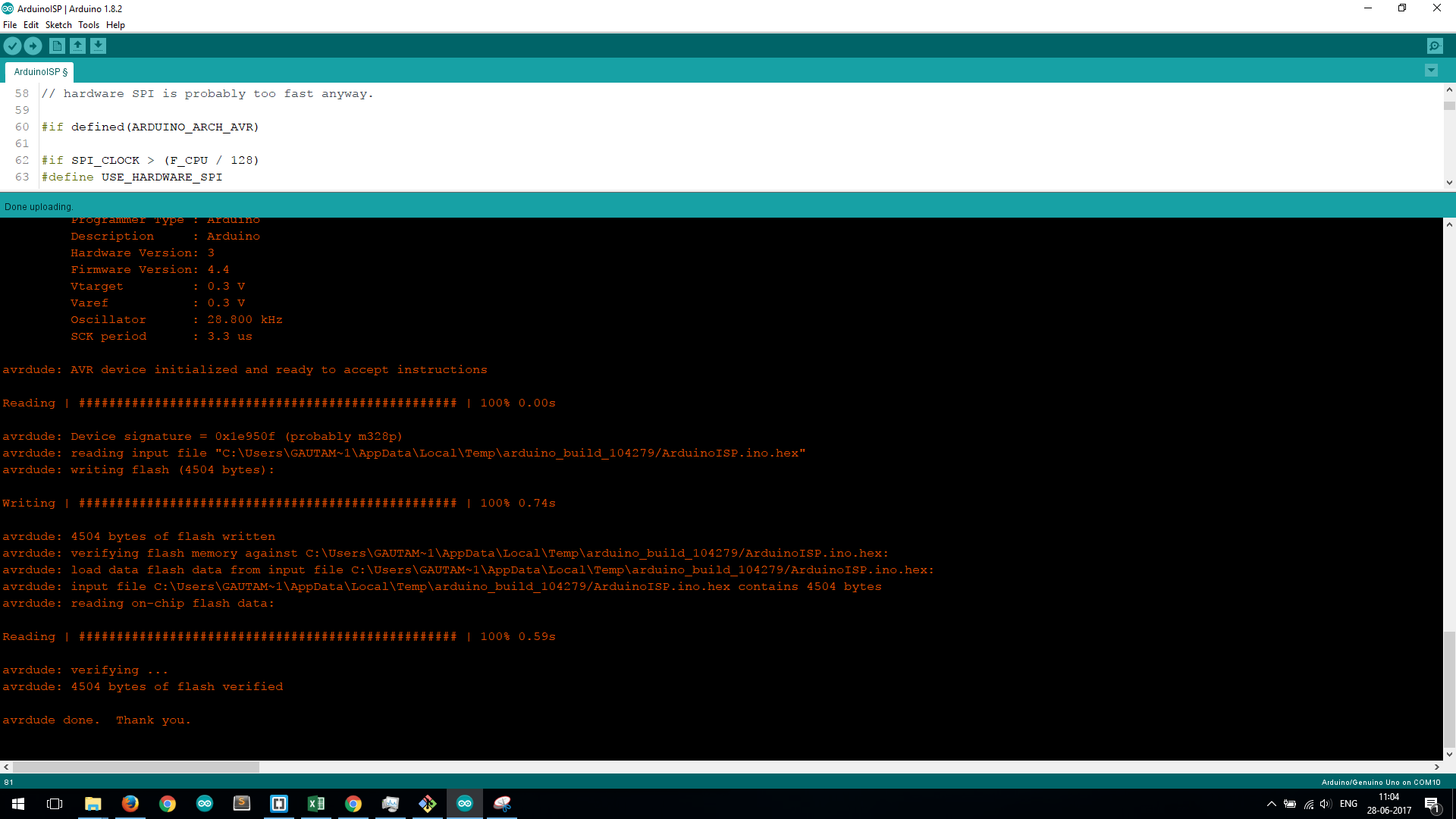Open the File menu
The width and height of the screenshot is (1456, 819).
click(10, 25)
